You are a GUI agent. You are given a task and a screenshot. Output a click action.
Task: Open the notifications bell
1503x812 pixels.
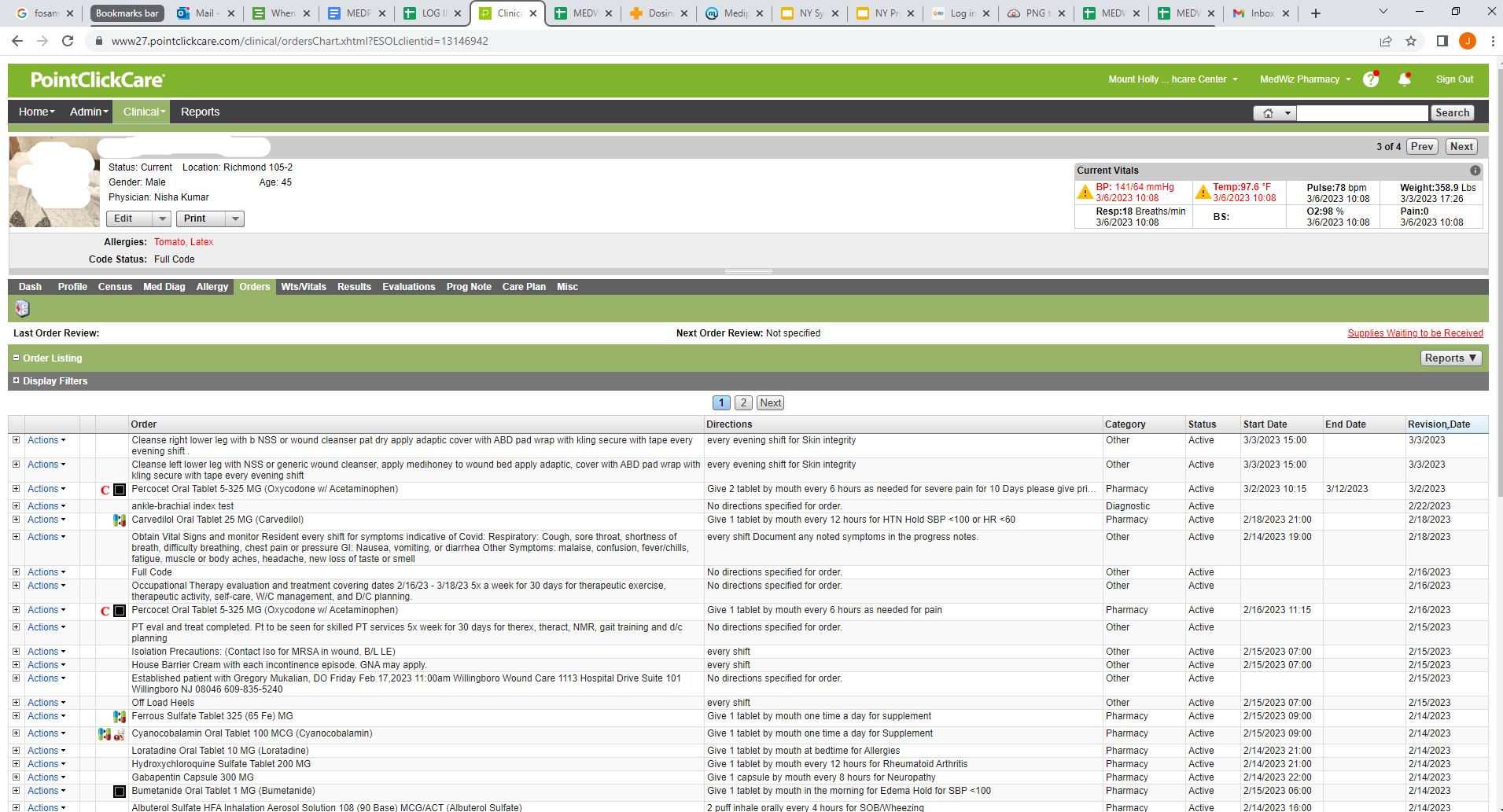1405,79
